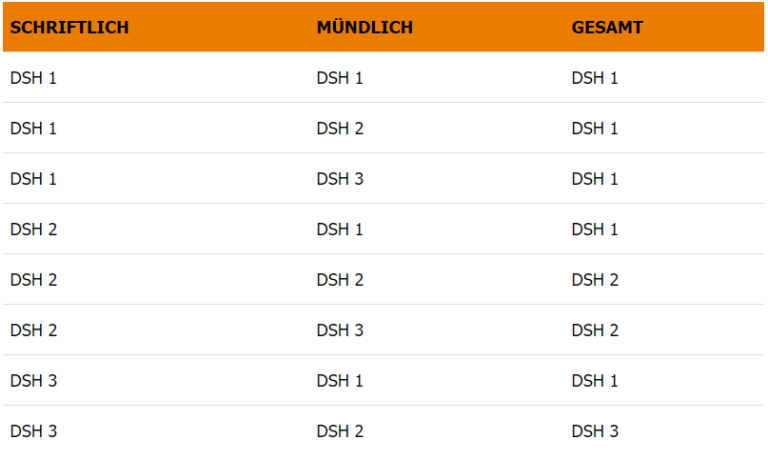Screen dimensions: 768x460
Task: Select MÜNDLICH DSH 2 in the last row
Action: pyautogui.click(x=340, y=431)
